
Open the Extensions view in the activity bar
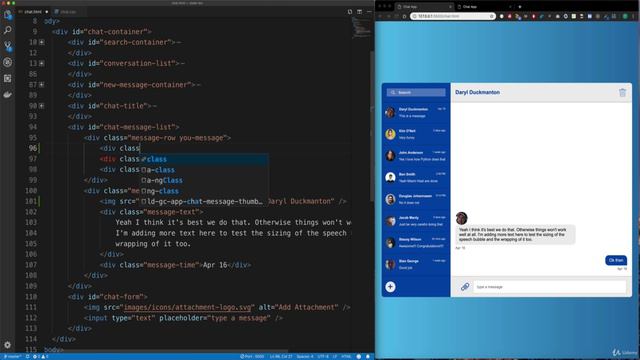[7, 78]
